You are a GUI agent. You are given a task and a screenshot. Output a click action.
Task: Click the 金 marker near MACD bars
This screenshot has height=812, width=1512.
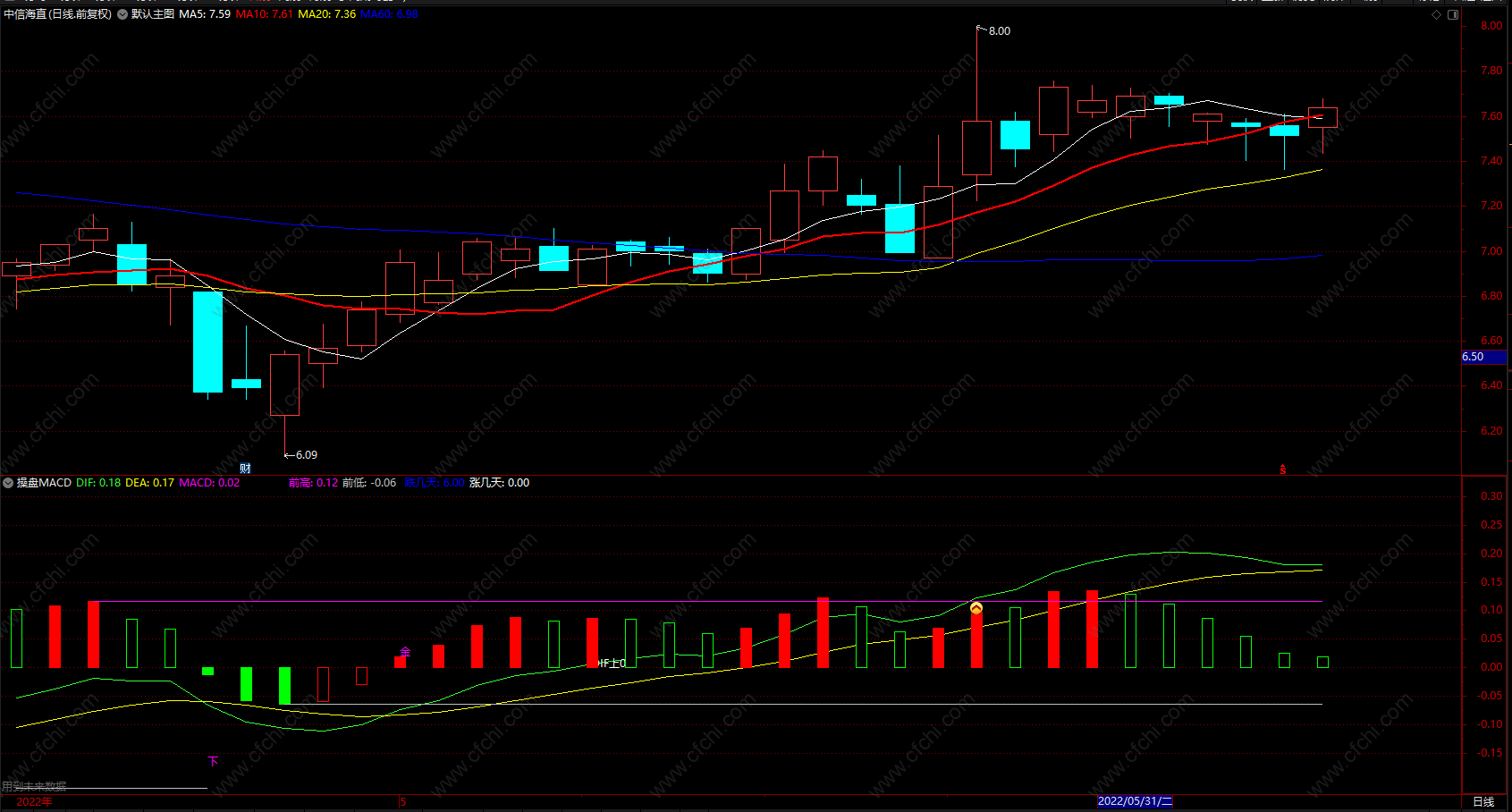(405, 652)
